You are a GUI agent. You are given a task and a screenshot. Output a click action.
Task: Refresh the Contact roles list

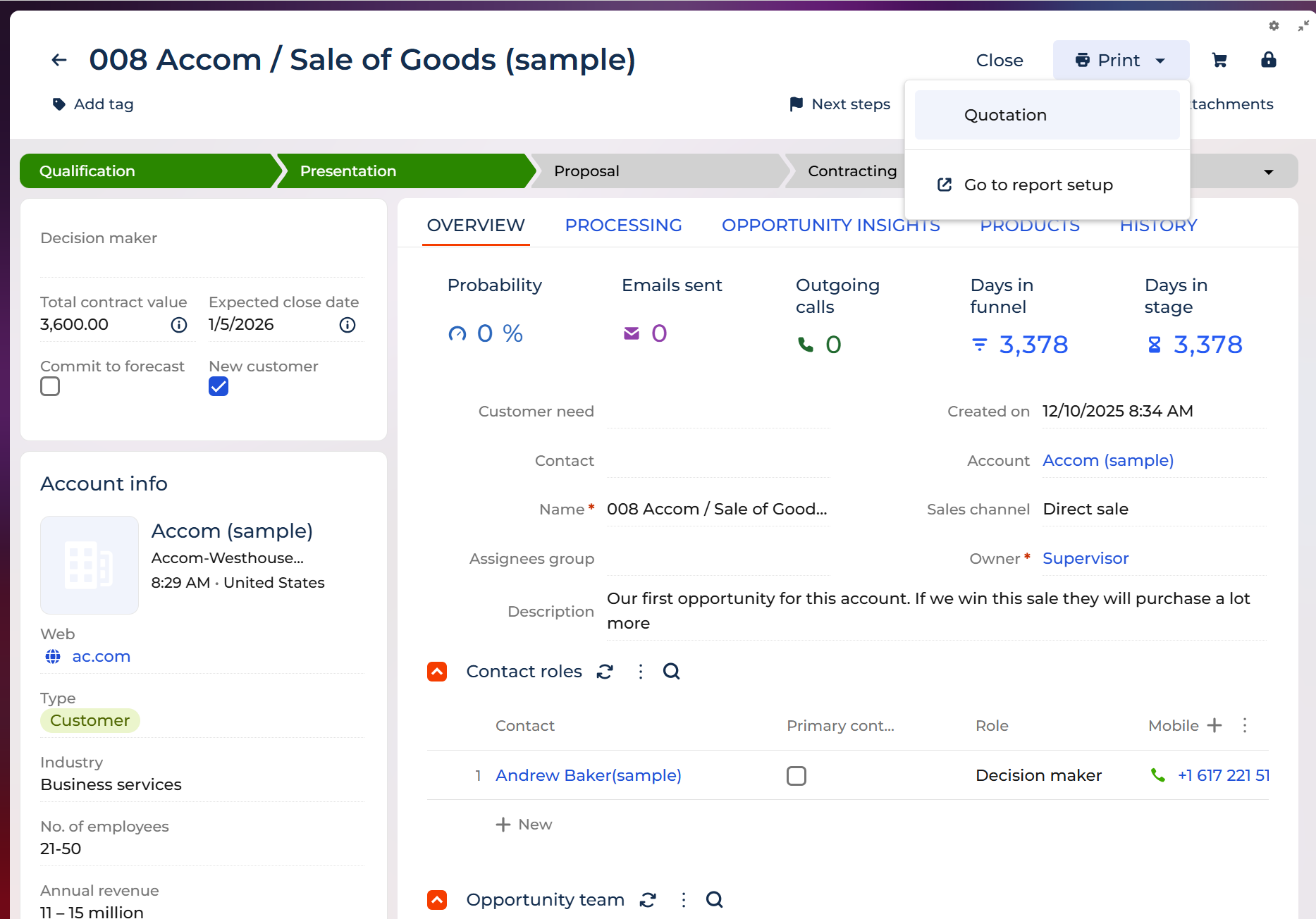click(605, 672)
